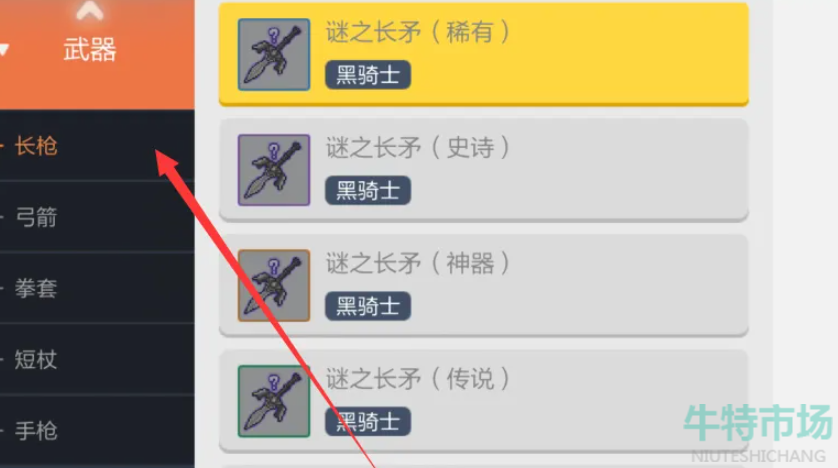
Task: Choose 拳套 from the weapon type list
Action: point(97,288)
